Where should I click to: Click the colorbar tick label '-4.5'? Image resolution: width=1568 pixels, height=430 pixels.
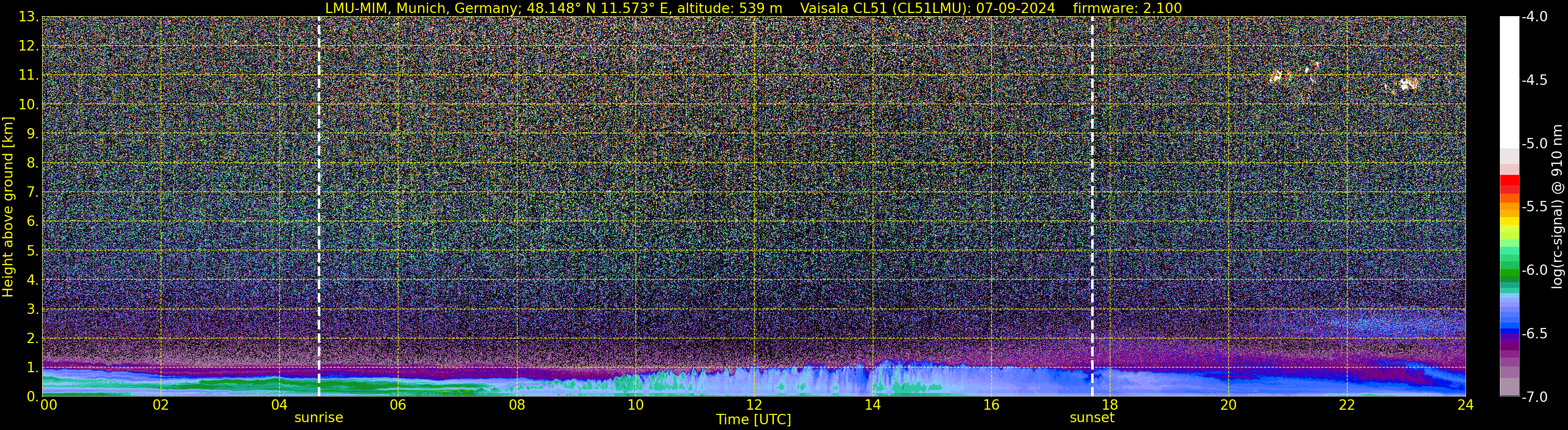pos(1534,80)
